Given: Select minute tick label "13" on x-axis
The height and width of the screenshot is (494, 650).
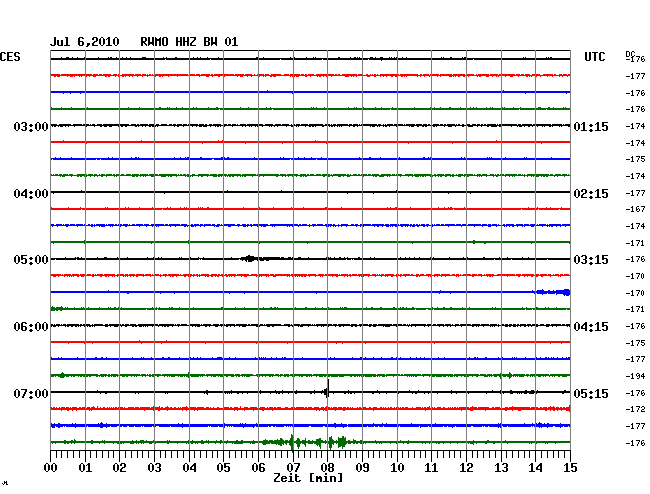Looking at the screenshot, I should 501,468.
